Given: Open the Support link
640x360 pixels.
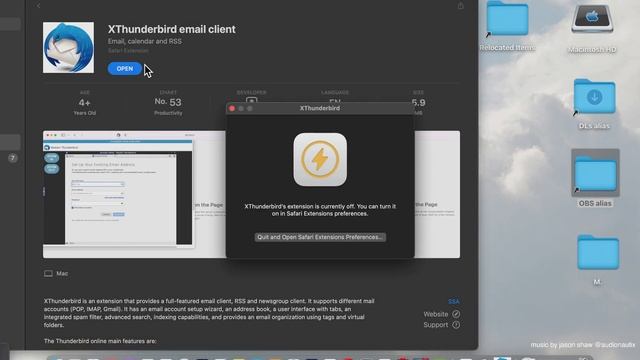Looking at the screenshot, I should click(441, 325).
